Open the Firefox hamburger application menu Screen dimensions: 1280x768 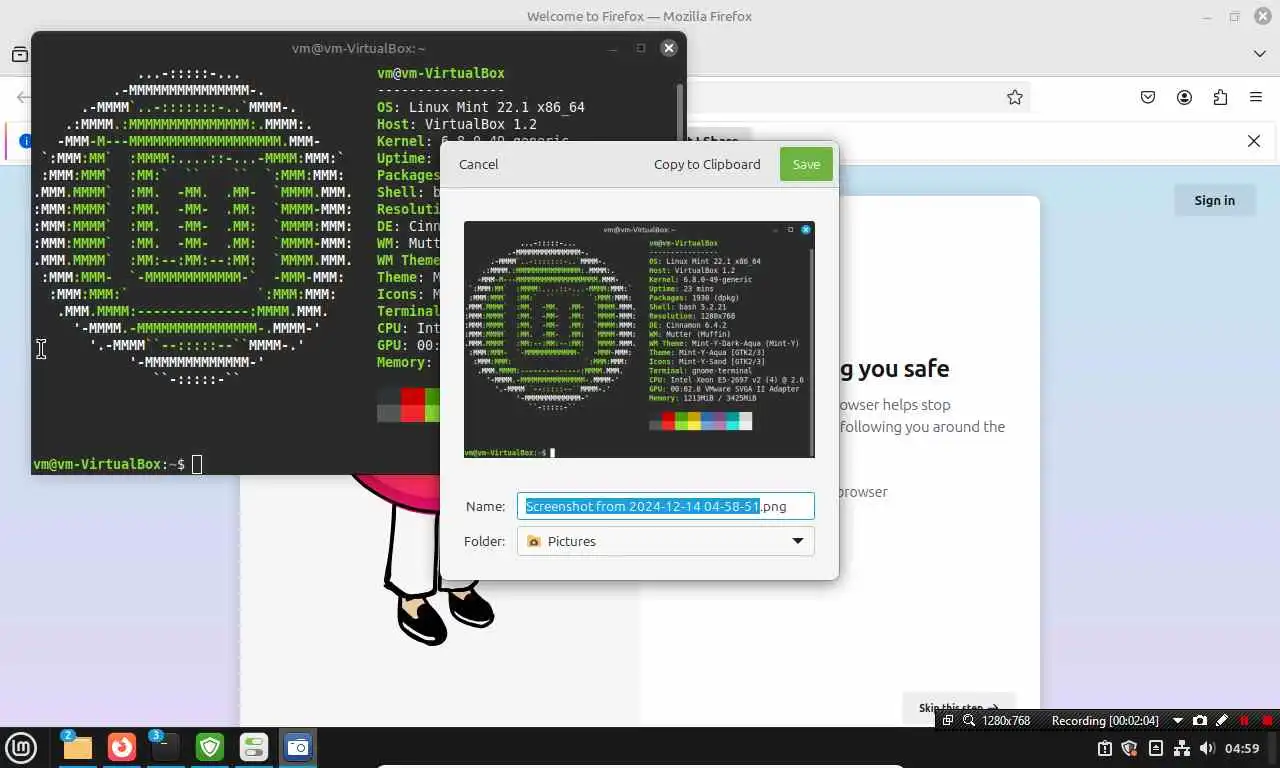pyautogui.click(x=1256, y=97)
